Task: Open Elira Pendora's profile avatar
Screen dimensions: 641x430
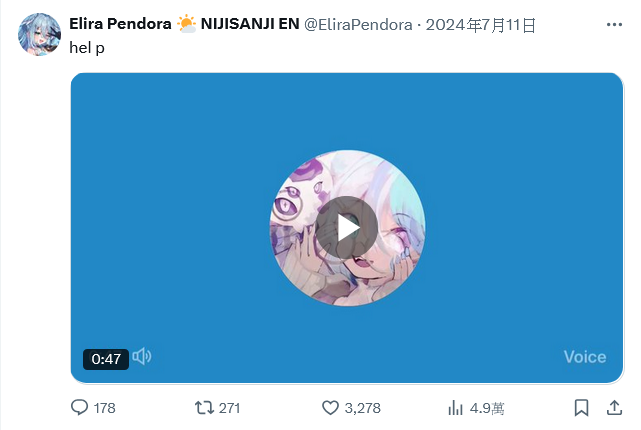Action: click(39, 34)
